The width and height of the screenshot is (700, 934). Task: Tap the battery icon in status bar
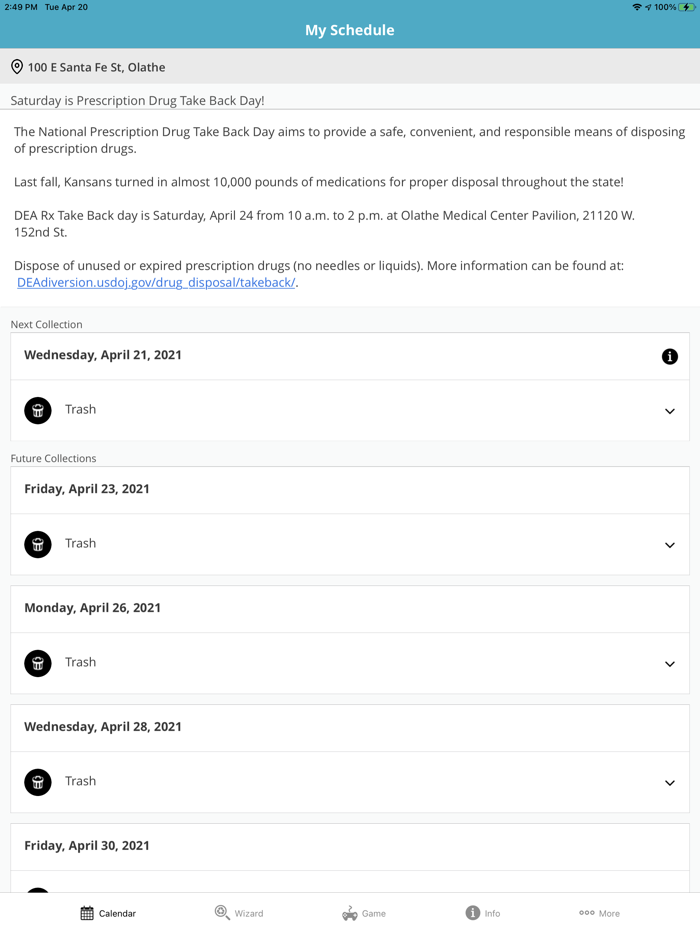click(x=687, y=7)
